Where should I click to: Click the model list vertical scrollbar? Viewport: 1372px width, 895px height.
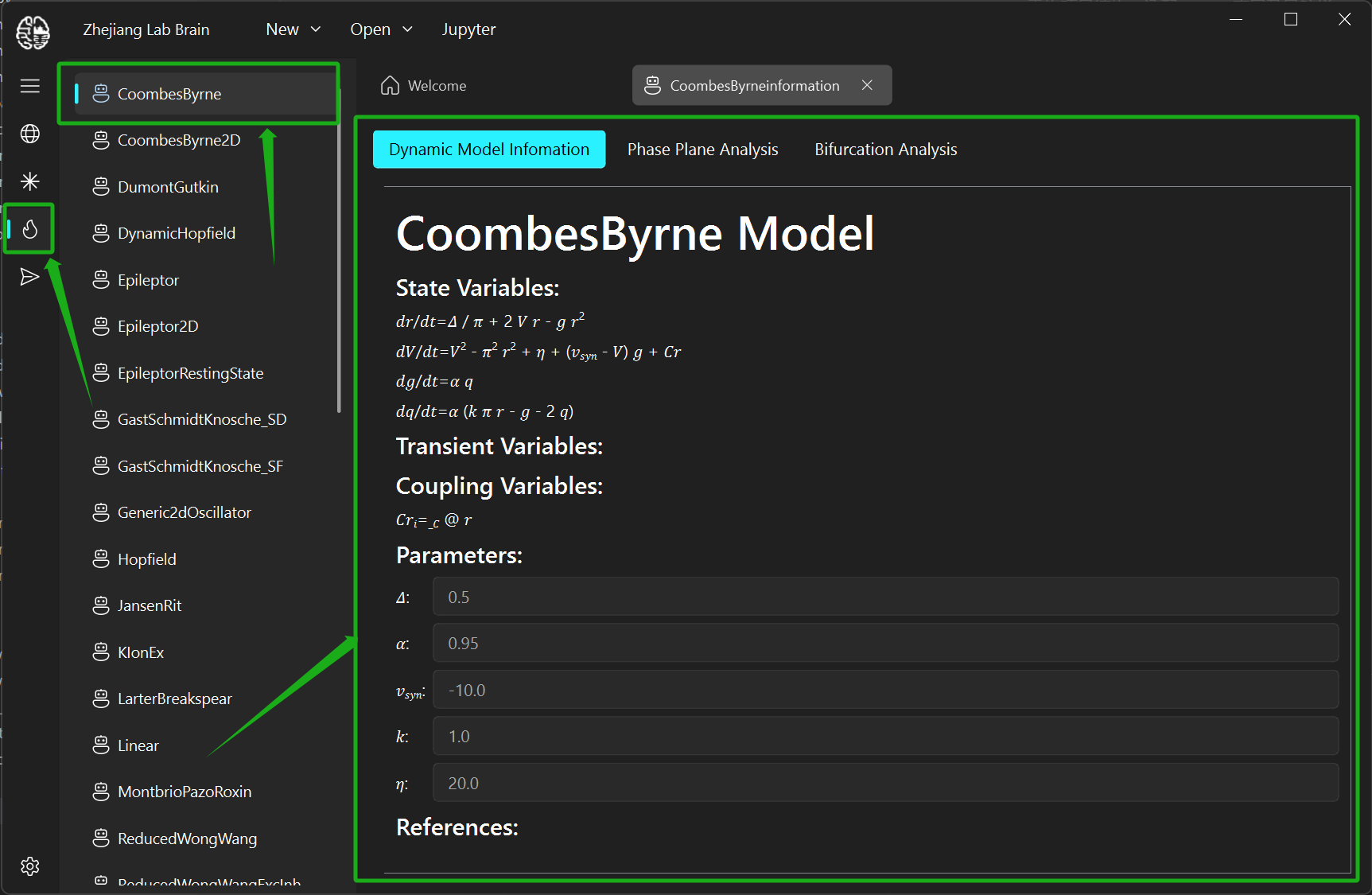tap(340, 251)
